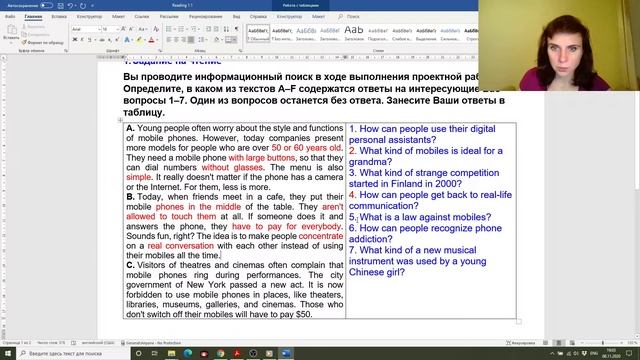640x360 pixels.
Task: Click the red font color icon
Action: [151, 40]
